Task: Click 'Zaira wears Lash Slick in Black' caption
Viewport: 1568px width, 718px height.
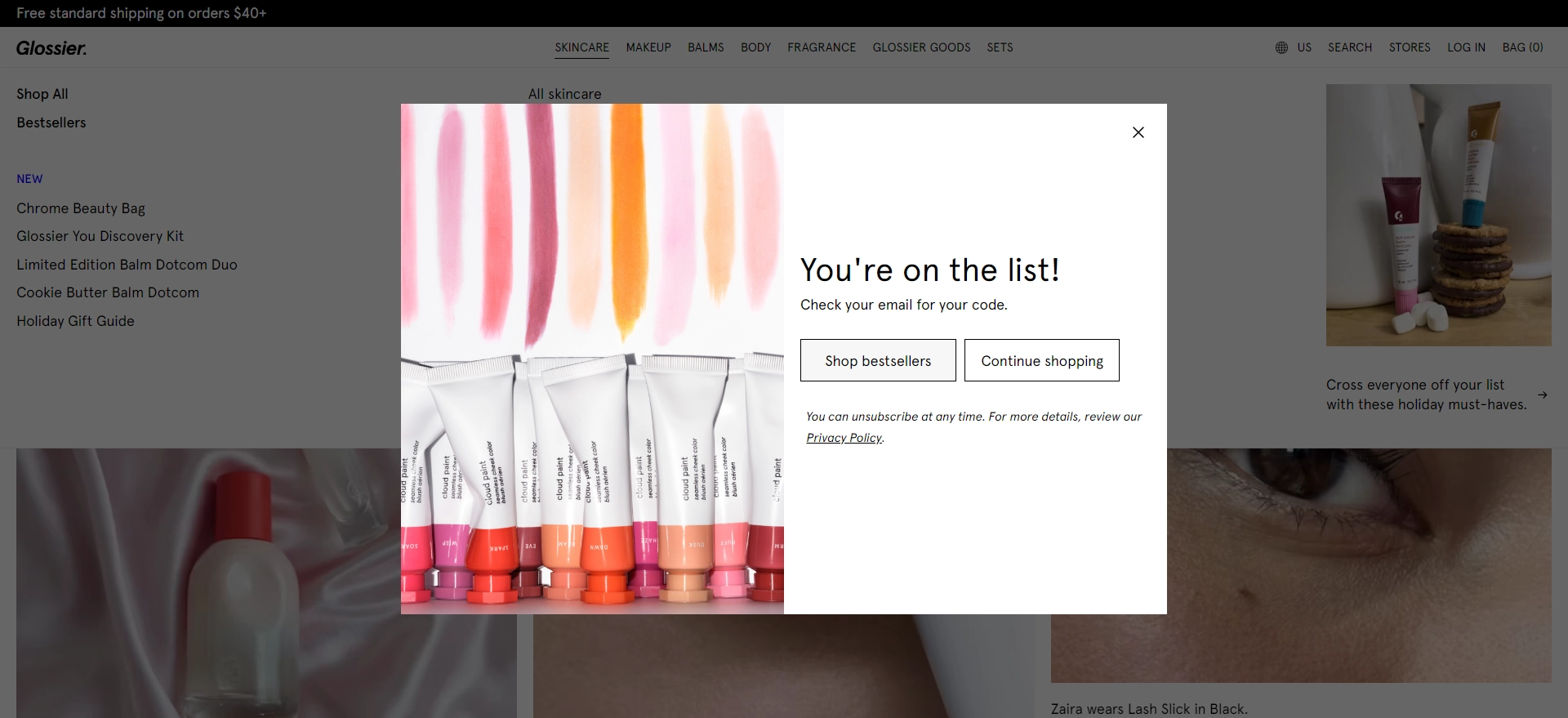Action: pyautogui.click(x=1149, y=709)
